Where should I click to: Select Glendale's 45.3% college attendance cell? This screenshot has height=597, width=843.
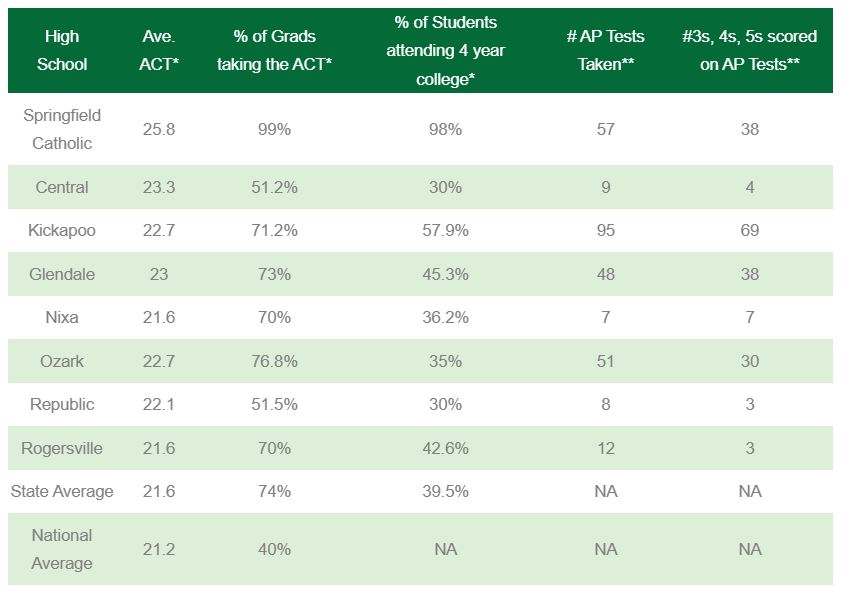click(x=440, y=274)
